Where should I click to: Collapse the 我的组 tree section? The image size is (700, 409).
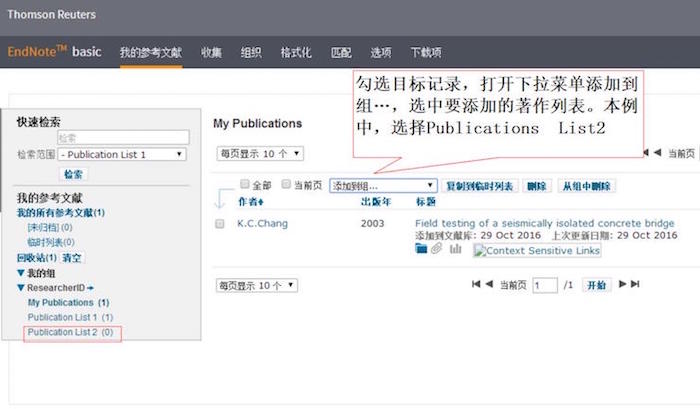[x=21, y=273]
